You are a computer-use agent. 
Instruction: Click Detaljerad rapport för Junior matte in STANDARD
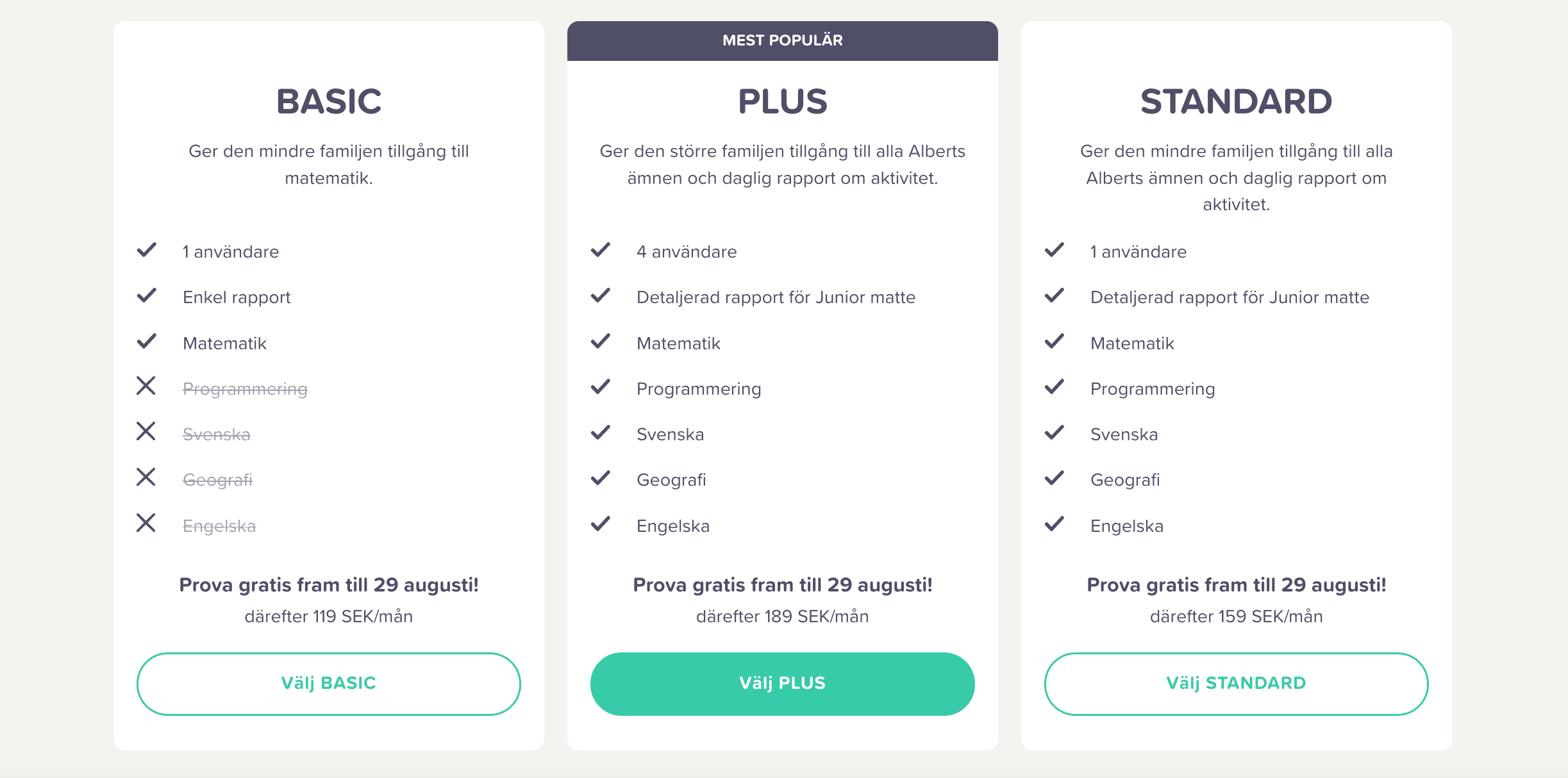[1230, 297]
